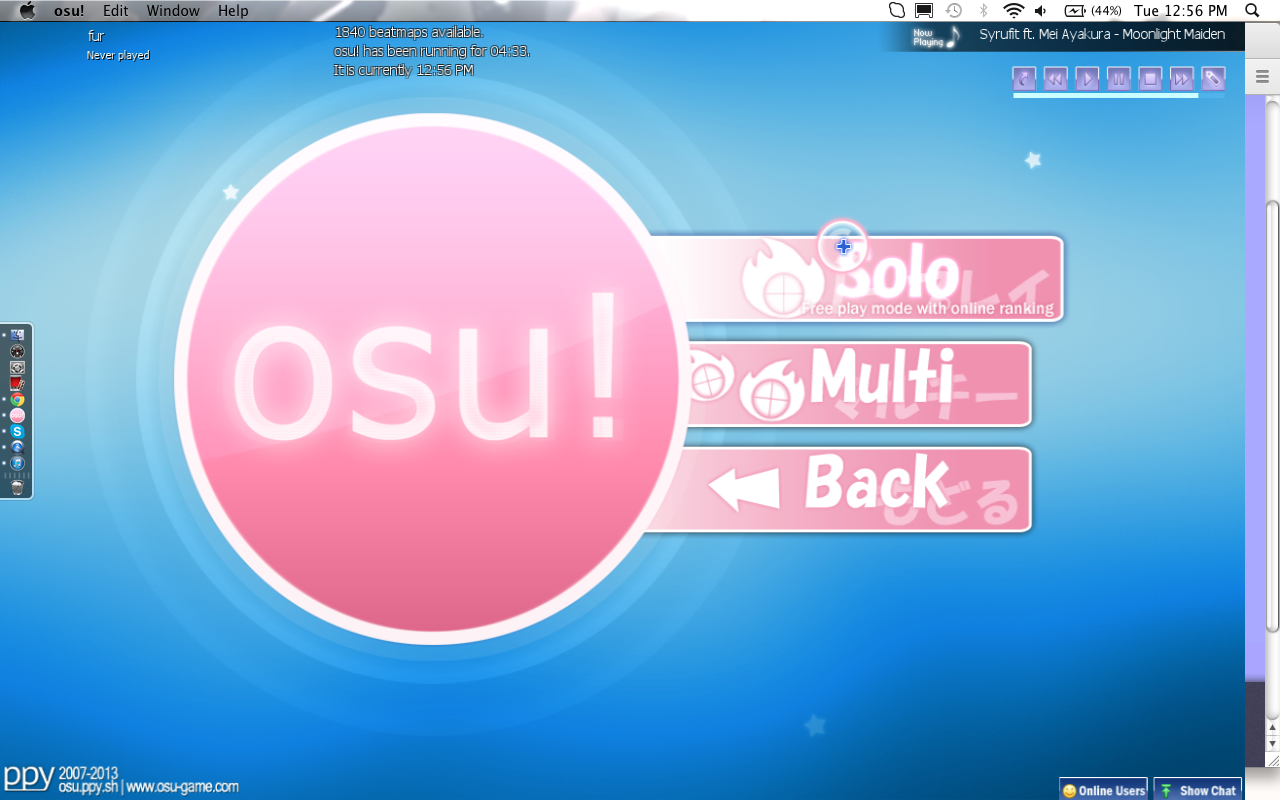
Task: Click the big pink osu! logo circle
Action: tap(432, 379)
